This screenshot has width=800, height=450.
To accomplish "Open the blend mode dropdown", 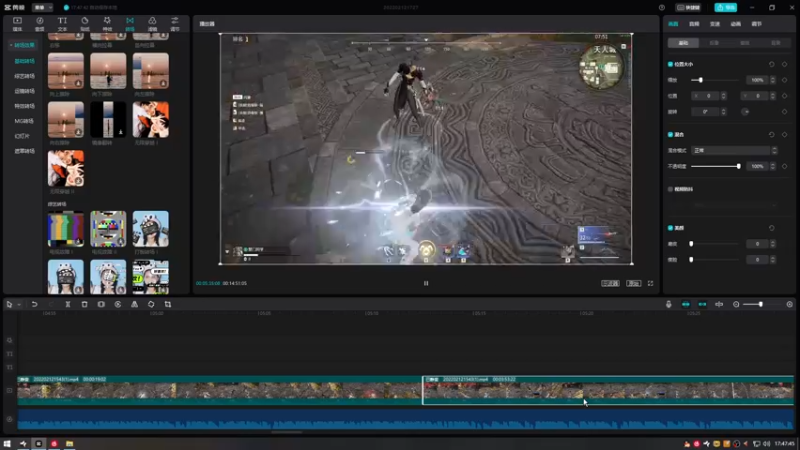I will [x=734, y=151].
